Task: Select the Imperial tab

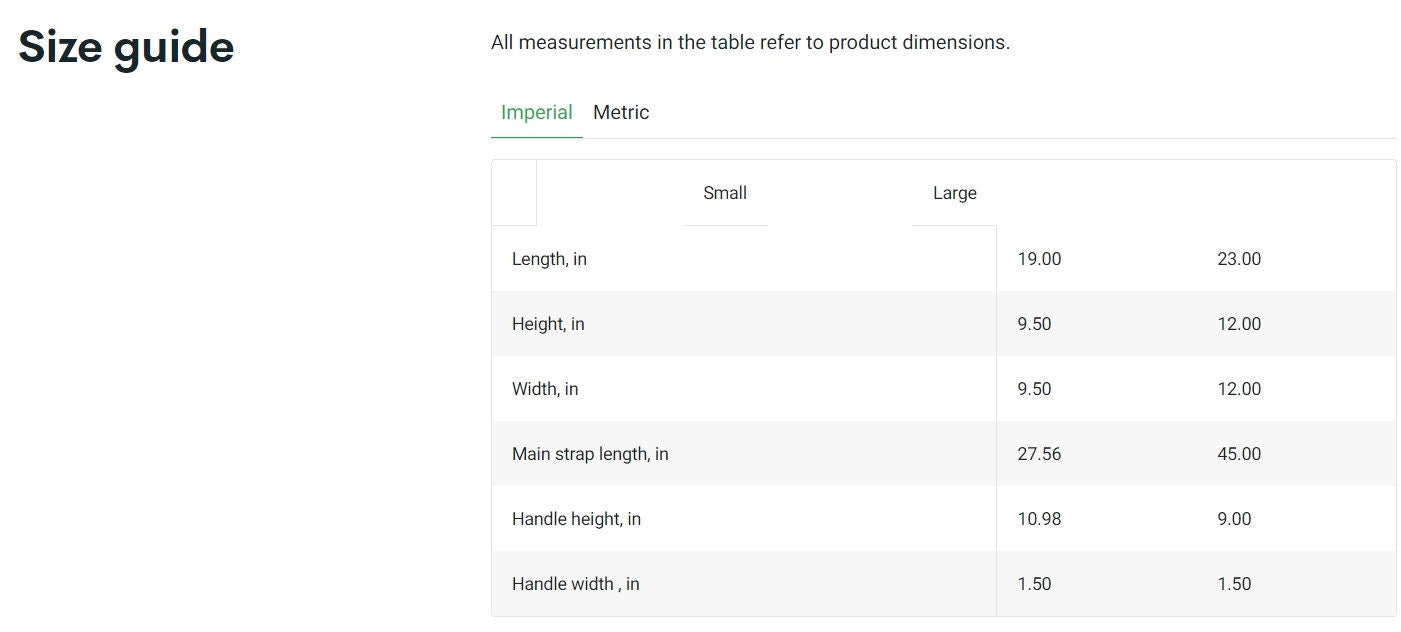Action: click(x=537, y=113)
